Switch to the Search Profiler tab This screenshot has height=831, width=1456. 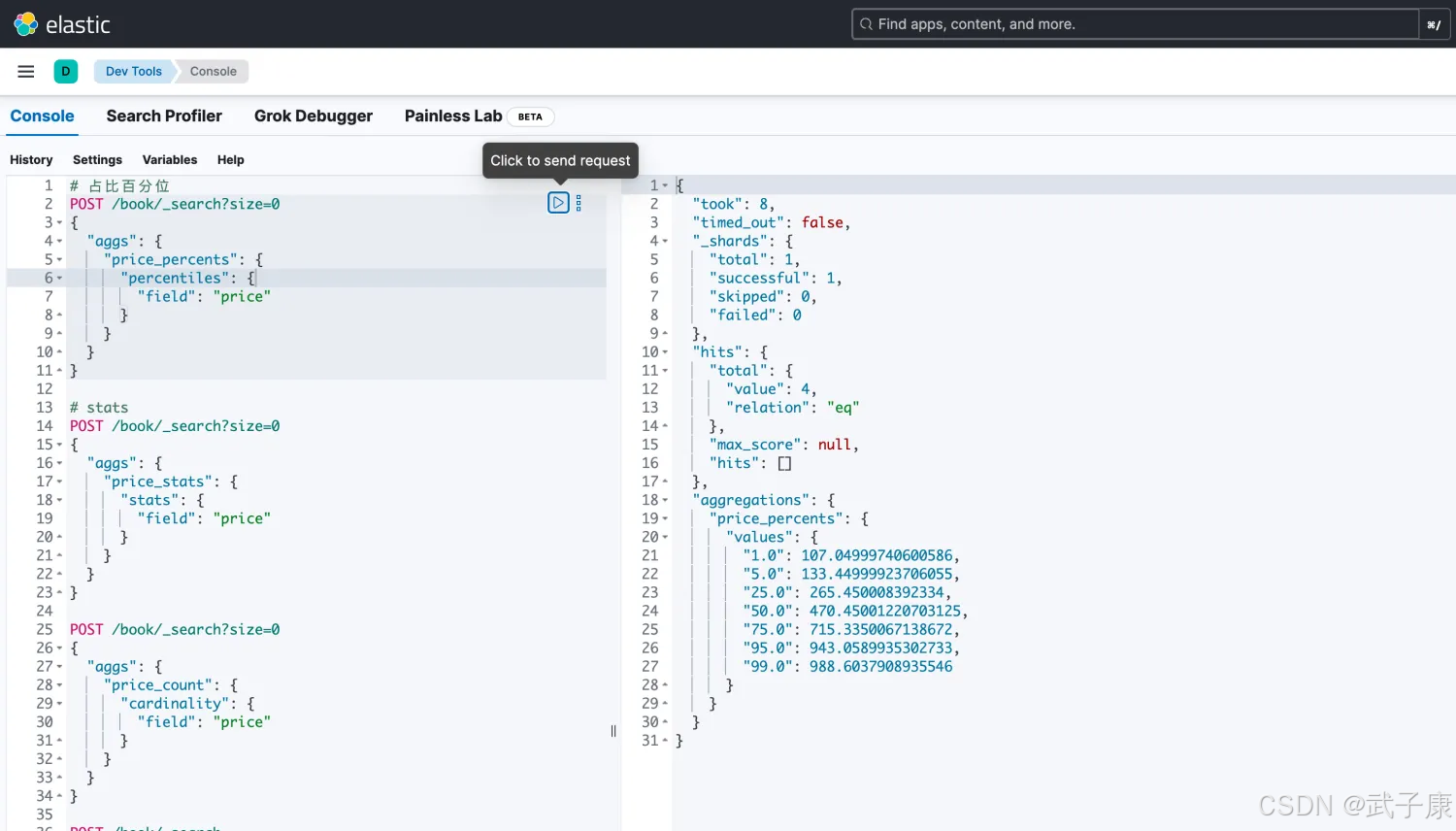(x=164, y=116)
